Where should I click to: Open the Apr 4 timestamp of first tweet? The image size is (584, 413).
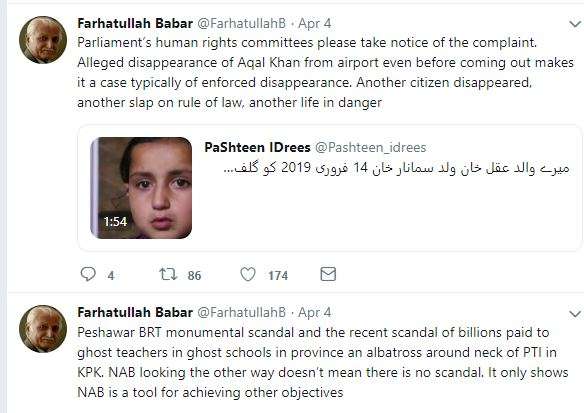click(315, 23)
